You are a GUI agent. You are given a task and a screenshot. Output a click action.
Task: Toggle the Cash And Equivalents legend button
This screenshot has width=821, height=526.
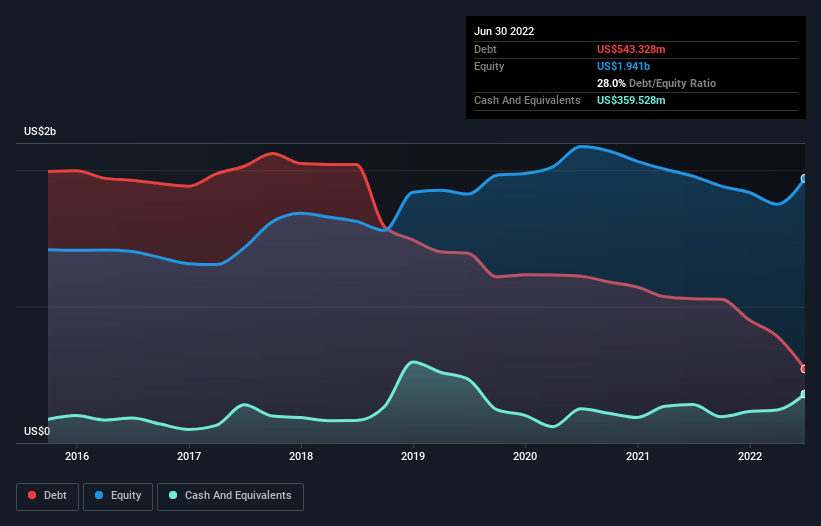(230, 496)
